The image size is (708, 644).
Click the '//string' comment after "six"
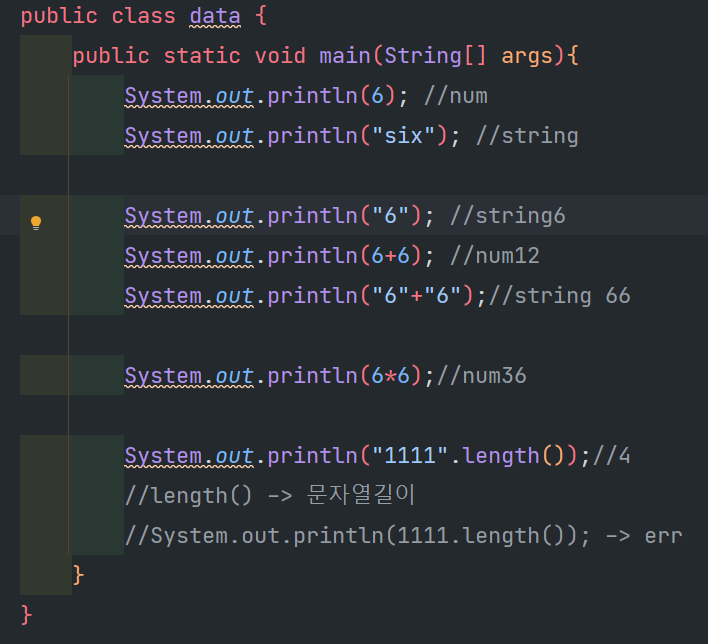[x=527, y=136]
